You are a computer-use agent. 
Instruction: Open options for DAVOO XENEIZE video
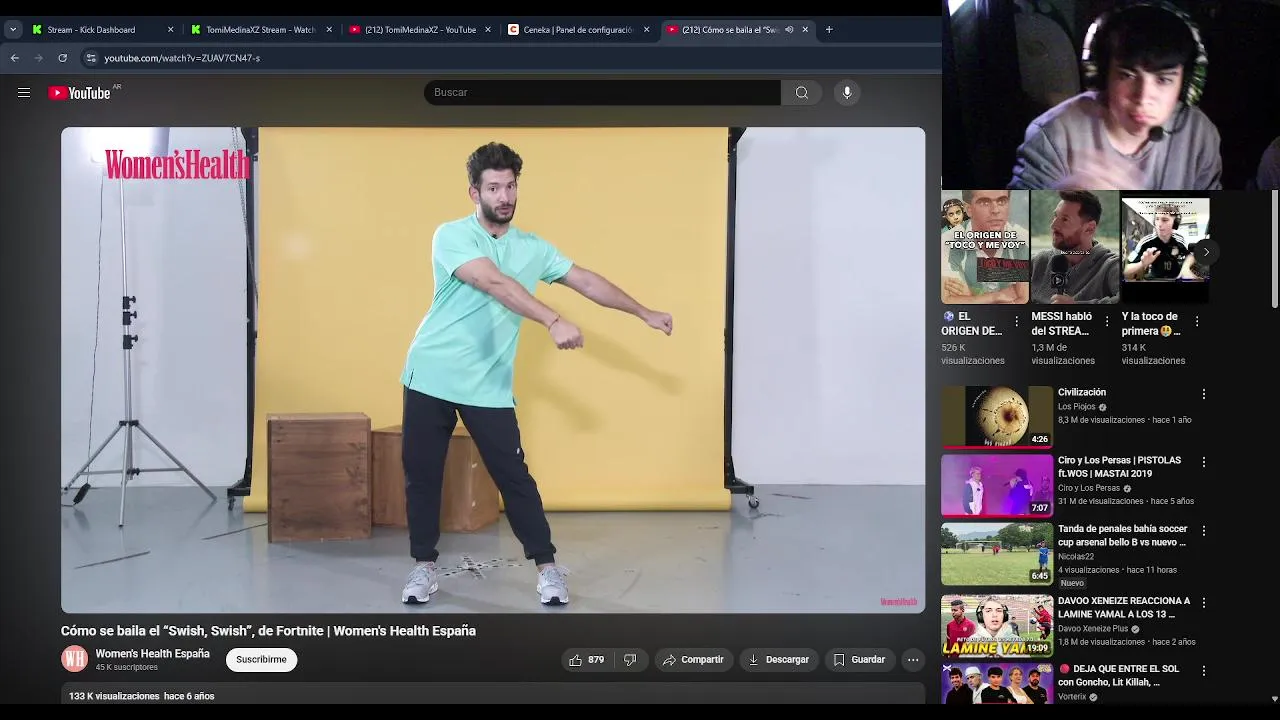(1204, 603)
